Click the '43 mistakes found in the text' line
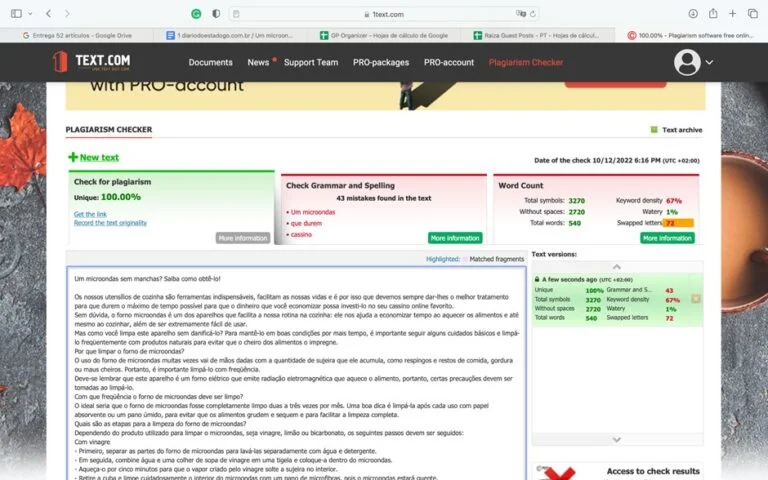The width and height of the screenshot is (768, 480). click(384, 198)
